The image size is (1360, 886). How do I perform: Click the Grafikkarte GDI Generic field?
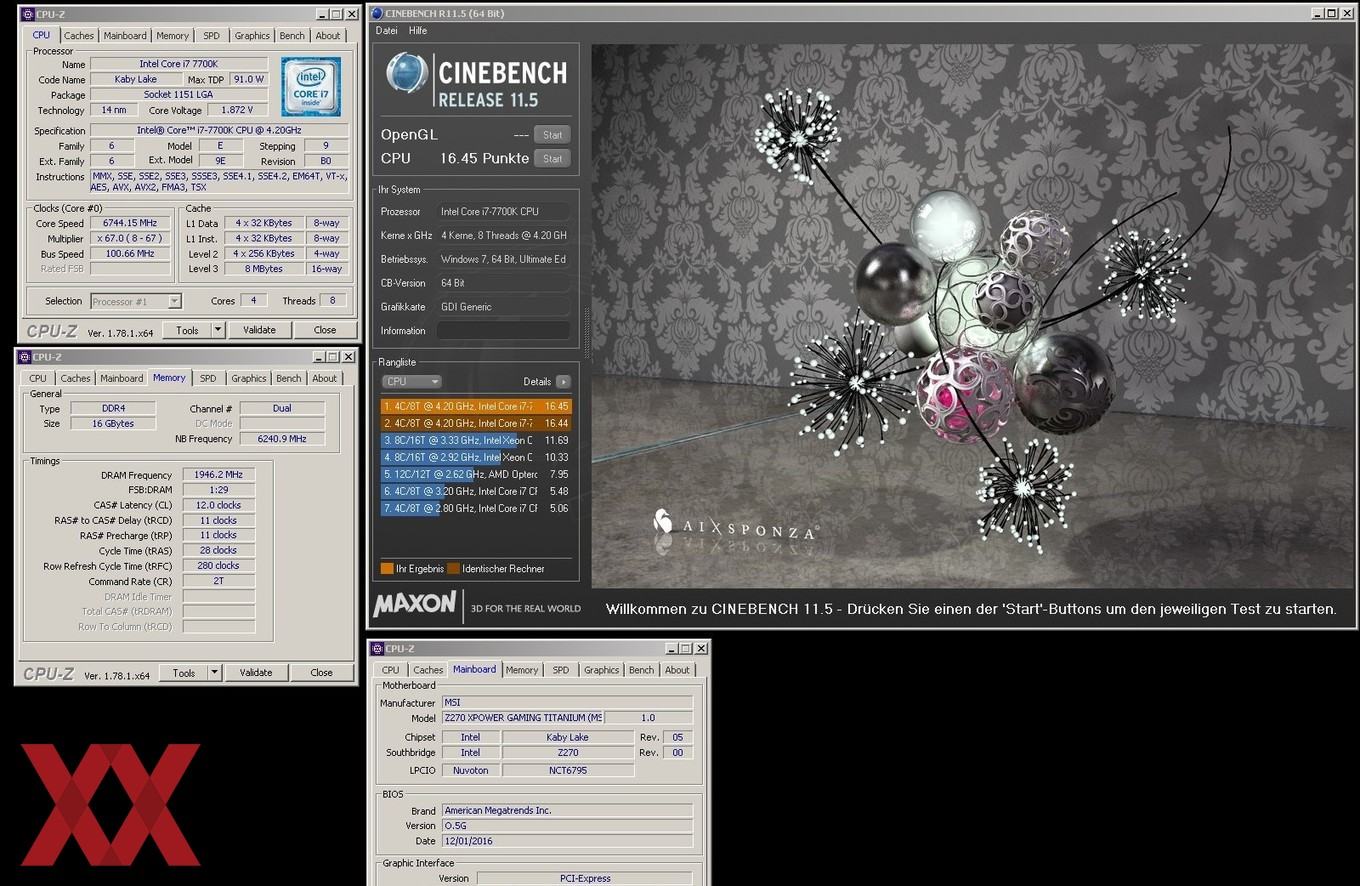[x=503, y=307]
